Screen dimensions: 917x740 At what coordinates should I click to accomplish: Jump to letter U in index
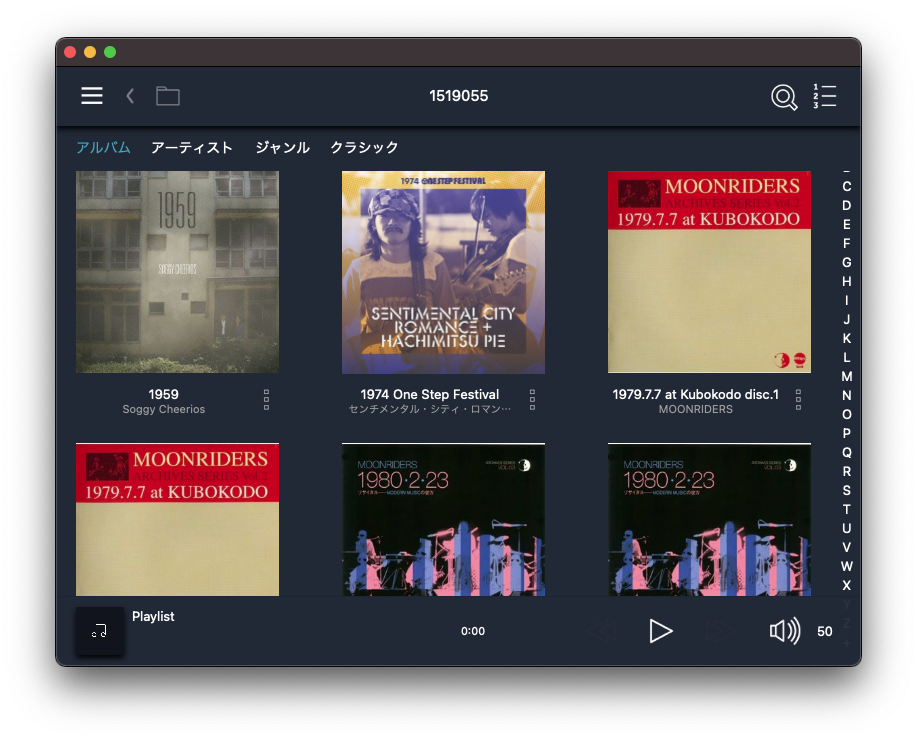[846, 529]
